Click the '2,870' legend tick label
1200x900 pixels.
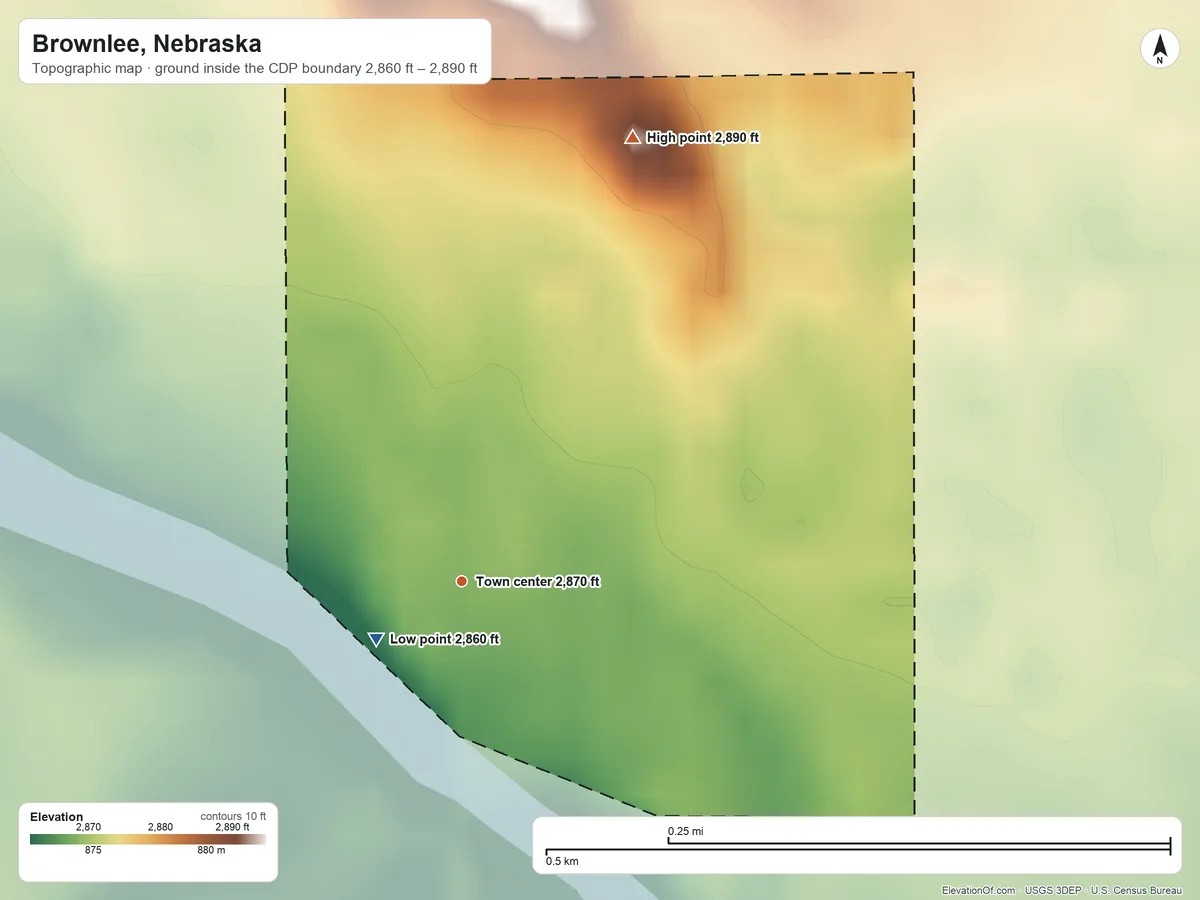pos(88,827)
